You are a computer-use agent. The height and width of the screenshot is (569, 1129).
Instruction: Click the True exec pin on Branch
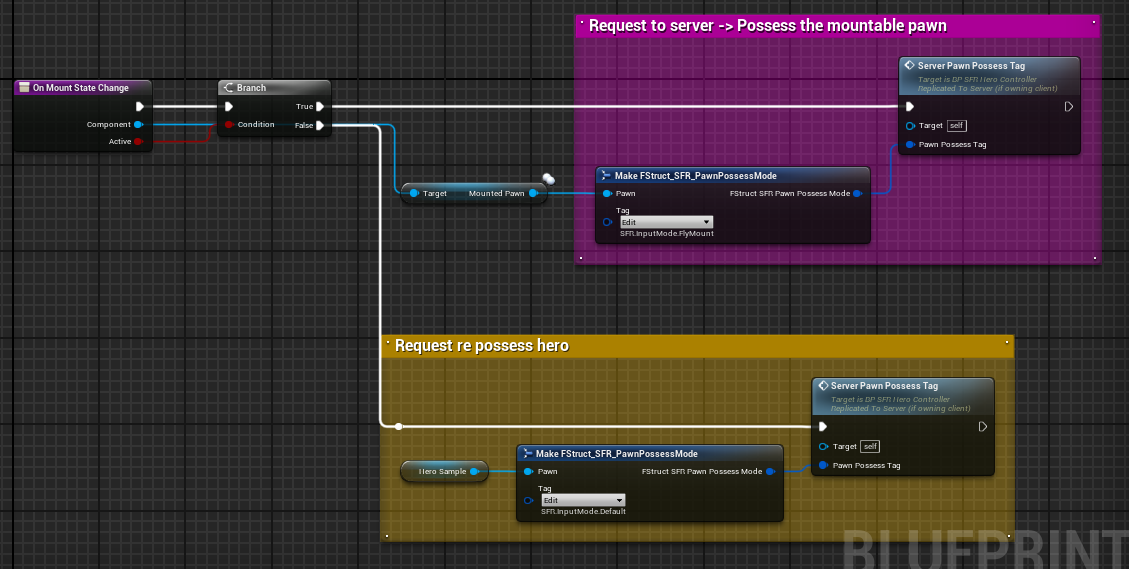point(320,106)
